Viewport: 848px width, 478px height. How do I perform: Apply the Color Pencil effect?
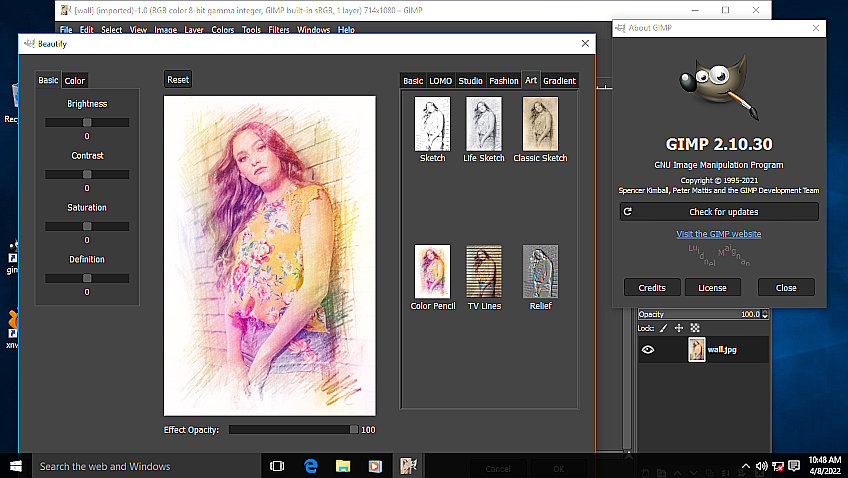pos(432,271)
